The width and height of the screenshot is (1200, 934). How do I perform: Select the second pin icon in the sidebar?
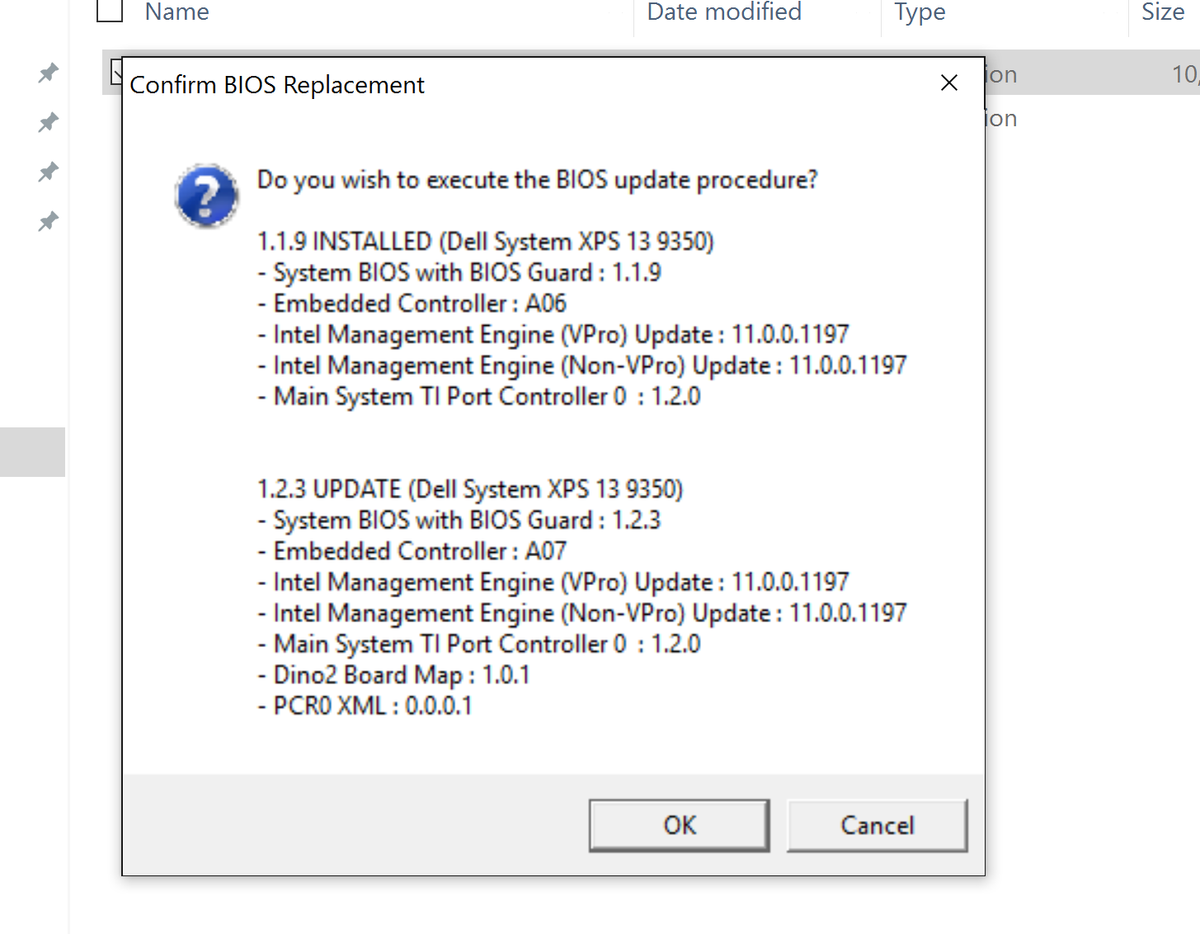tap(46, 122)
